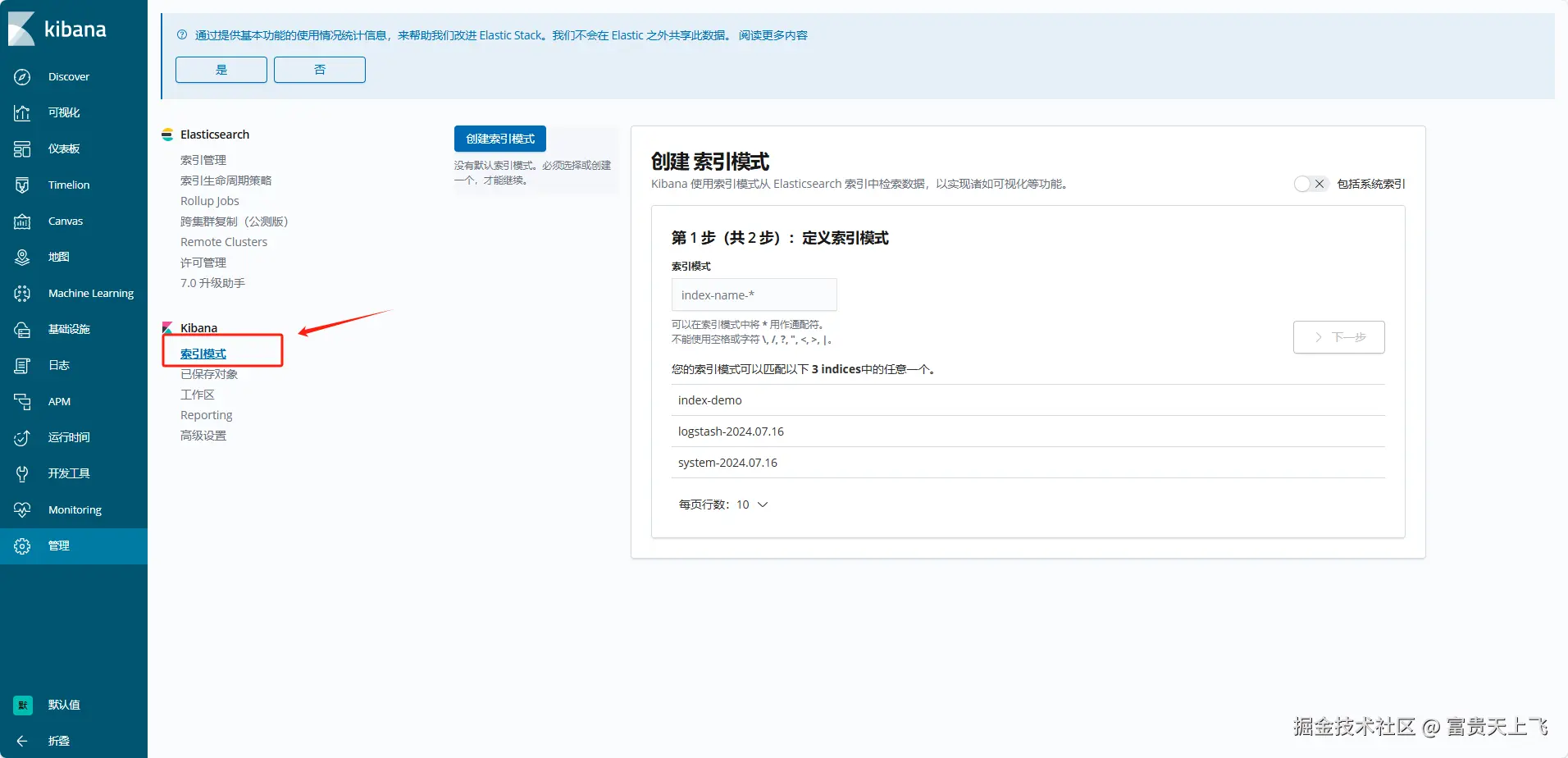The image size is (1568, 758).
Task: Click the Kibana logo icon
Action: [x=22, y=30]
